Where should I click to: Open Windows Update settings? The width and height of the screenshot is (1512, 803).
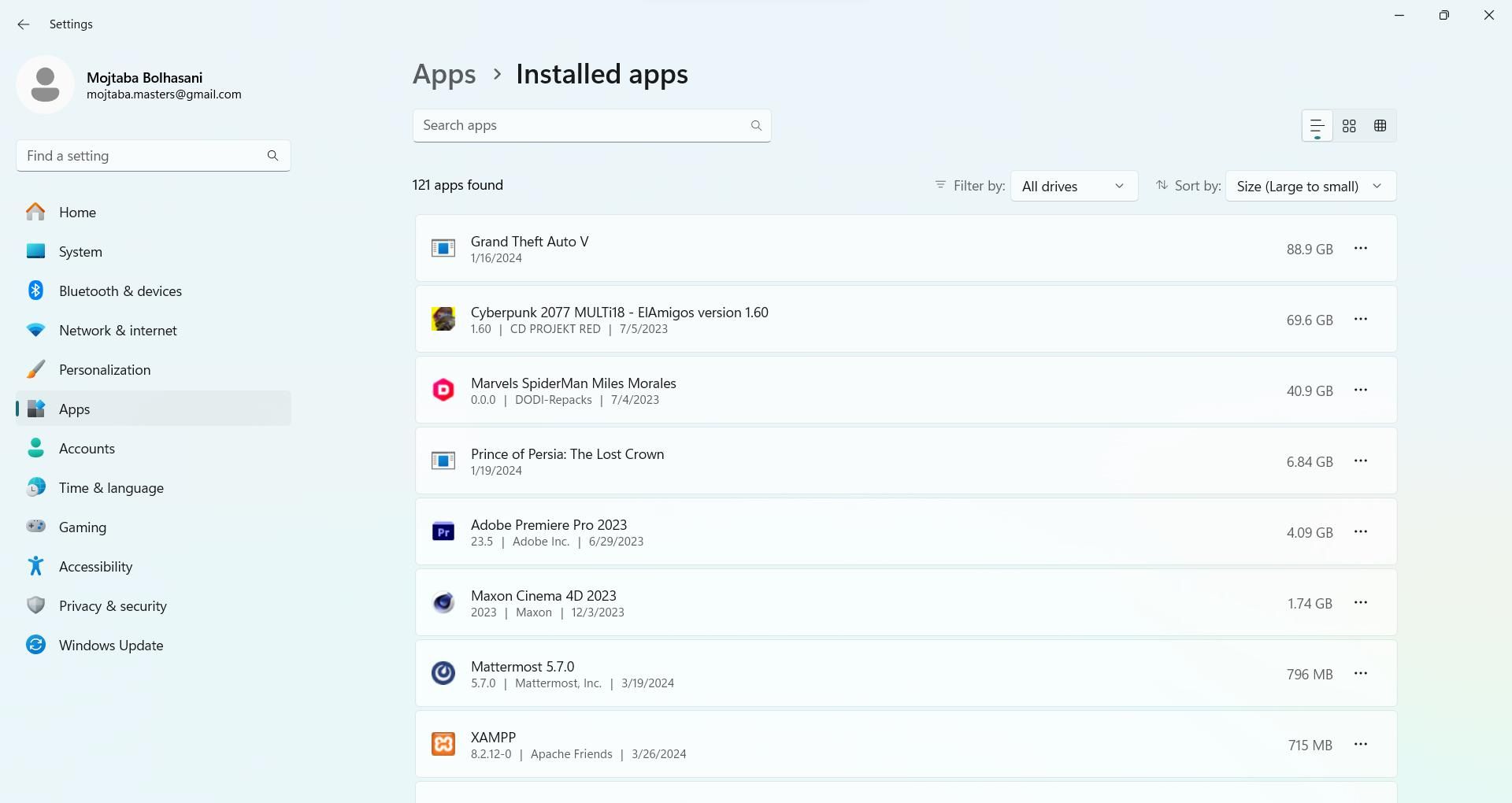[x=154, y=645]
